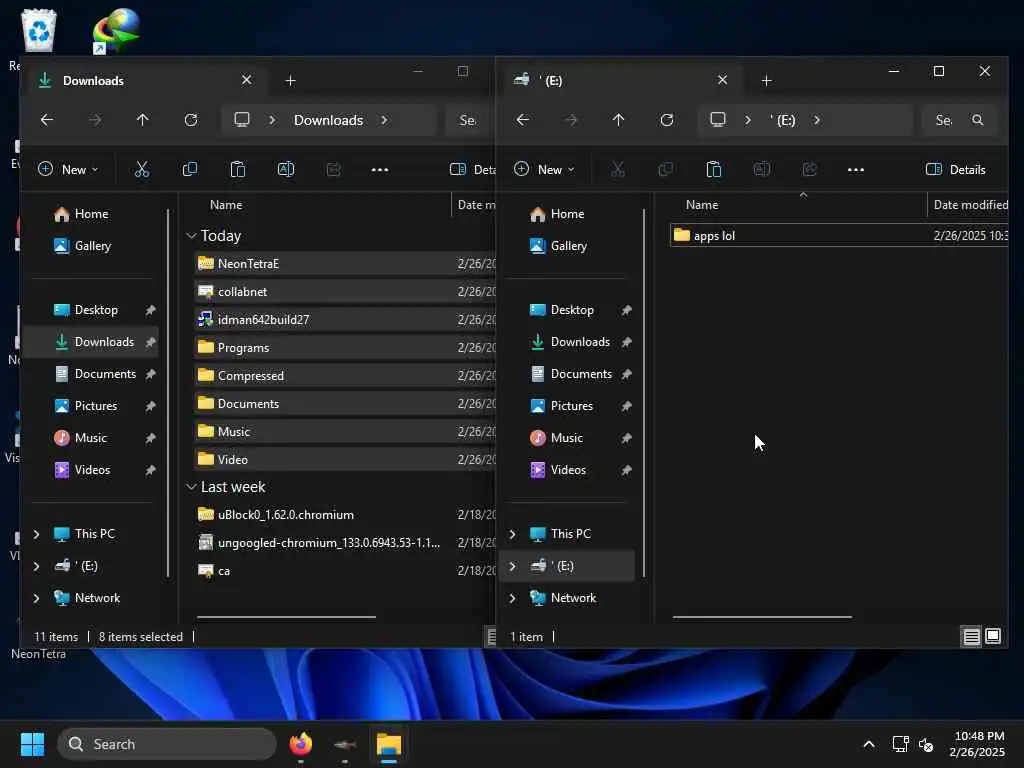Click Paste icon in E: drive window toolbar
Image resolution: width=1024 pixels, height=768 pixels.
tap(714, 170)
